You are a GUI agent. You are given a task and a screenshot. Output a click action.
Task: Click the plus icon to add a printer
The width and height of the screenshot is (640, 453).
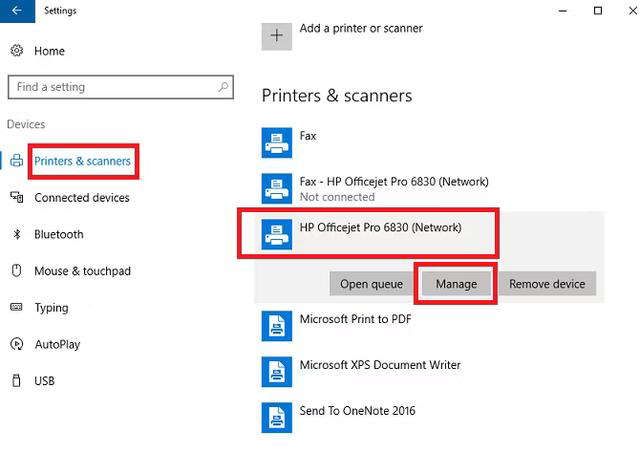tap(277, 36)
